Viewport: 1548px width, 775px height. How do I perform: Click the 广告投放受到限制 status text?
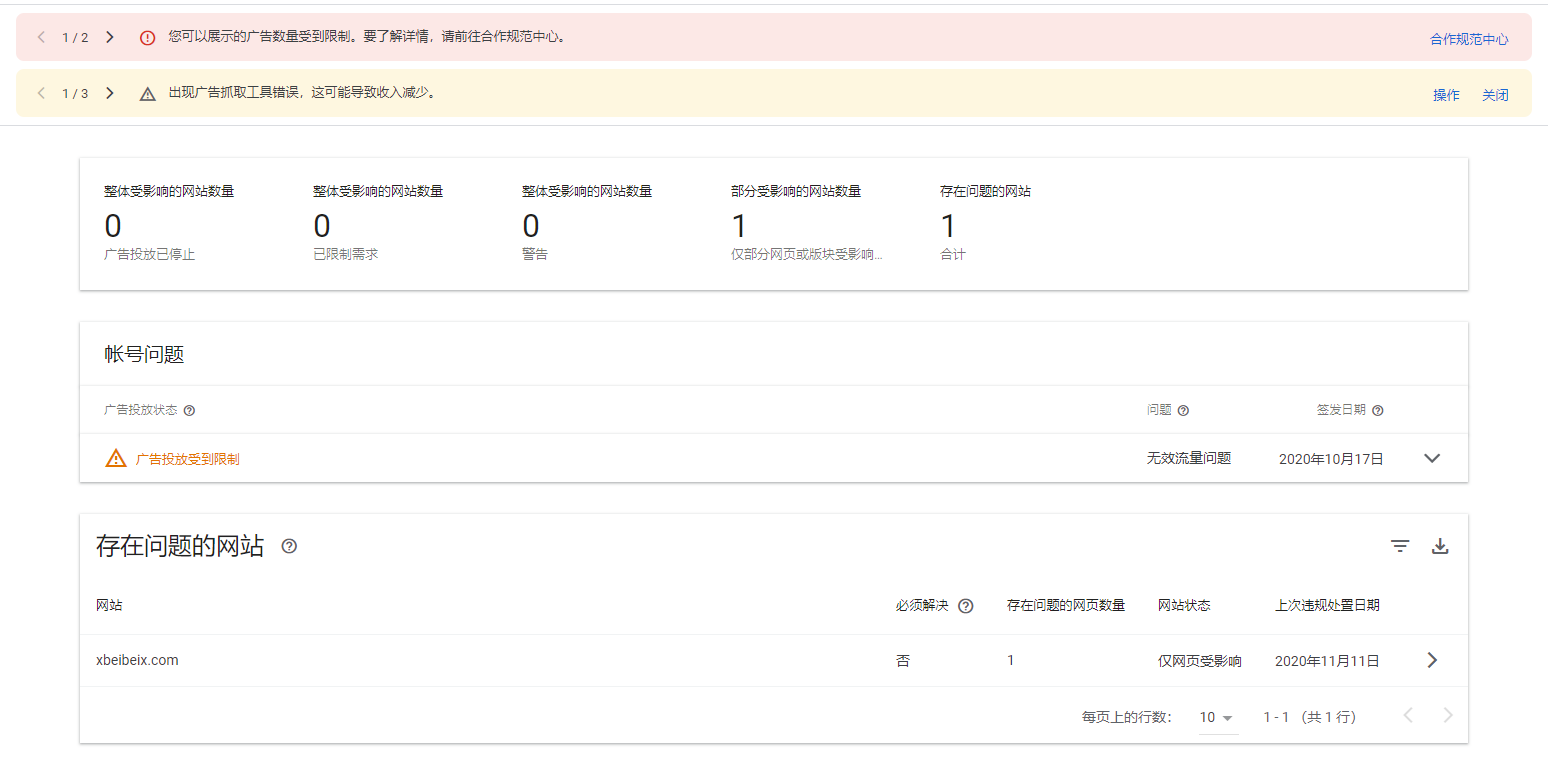[x=187, y=459]
